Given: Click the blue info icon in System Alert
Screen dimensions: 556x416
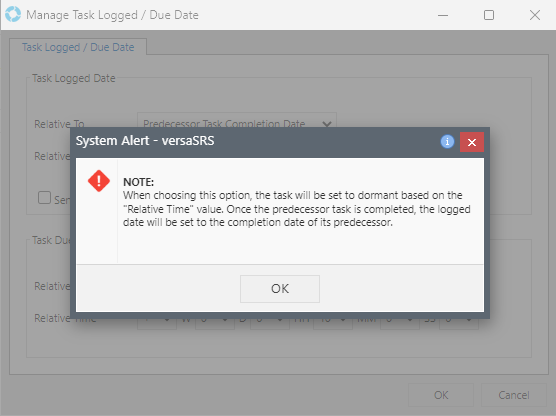Looking at the screenshot, I should [447, 142].
